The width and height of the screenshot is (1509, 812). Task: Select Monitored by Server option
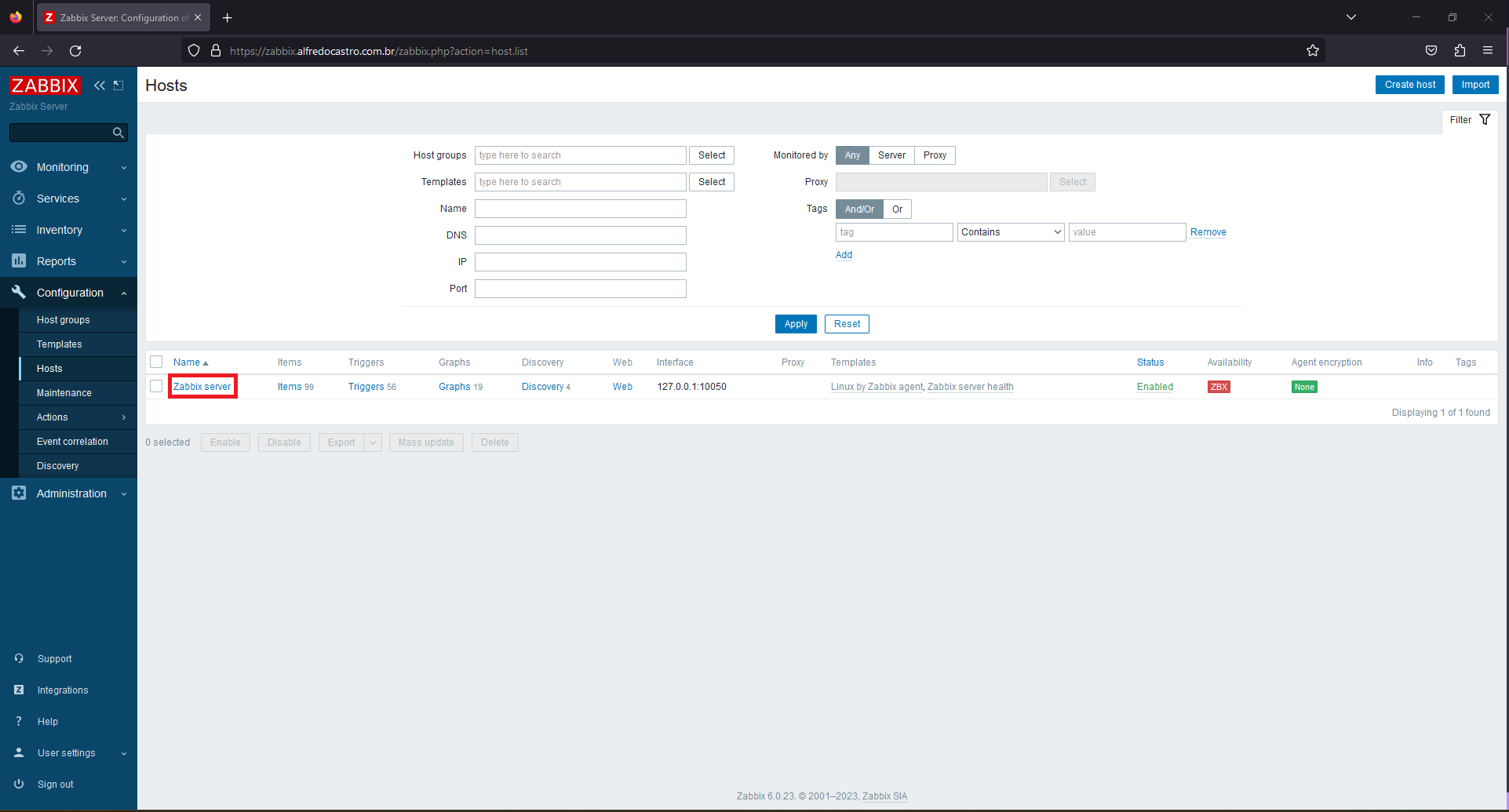click(891, 155)
